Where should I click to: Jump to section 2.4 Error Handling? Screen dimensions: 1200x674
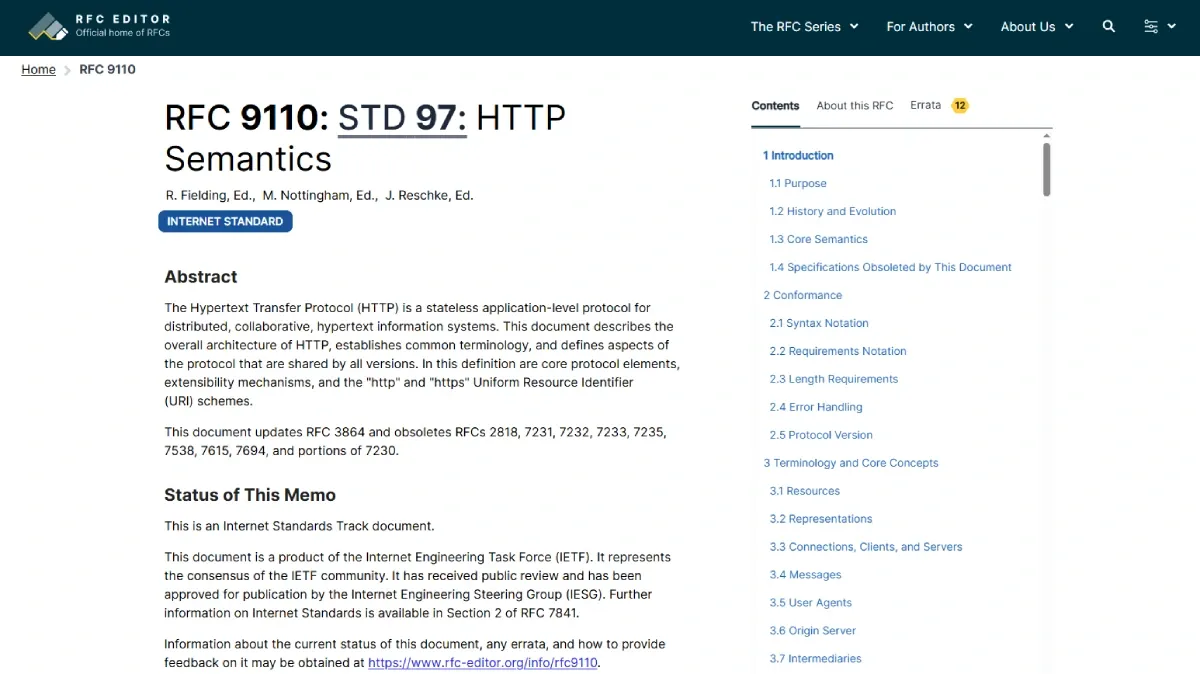click(x=815, y=408)
